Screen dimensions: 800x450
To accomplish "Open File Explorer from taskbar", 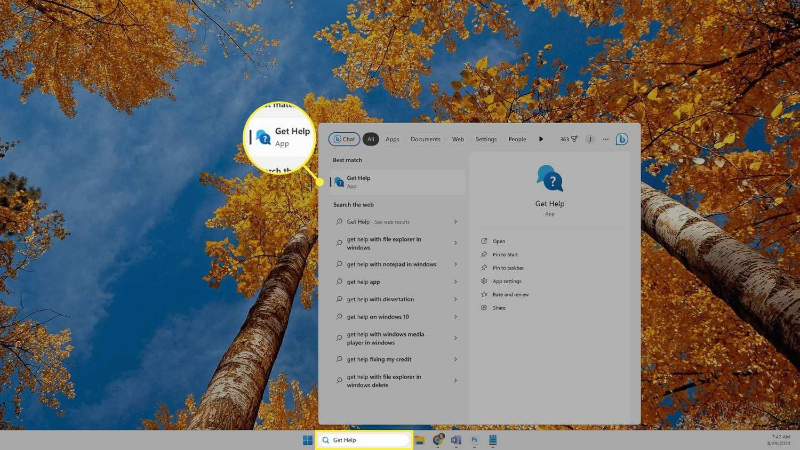I will 419,440.
